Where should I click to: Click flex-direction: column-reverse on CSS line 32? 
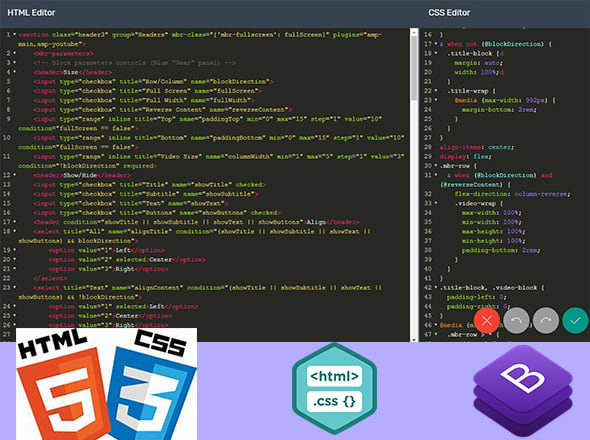(x=512, y=194)
